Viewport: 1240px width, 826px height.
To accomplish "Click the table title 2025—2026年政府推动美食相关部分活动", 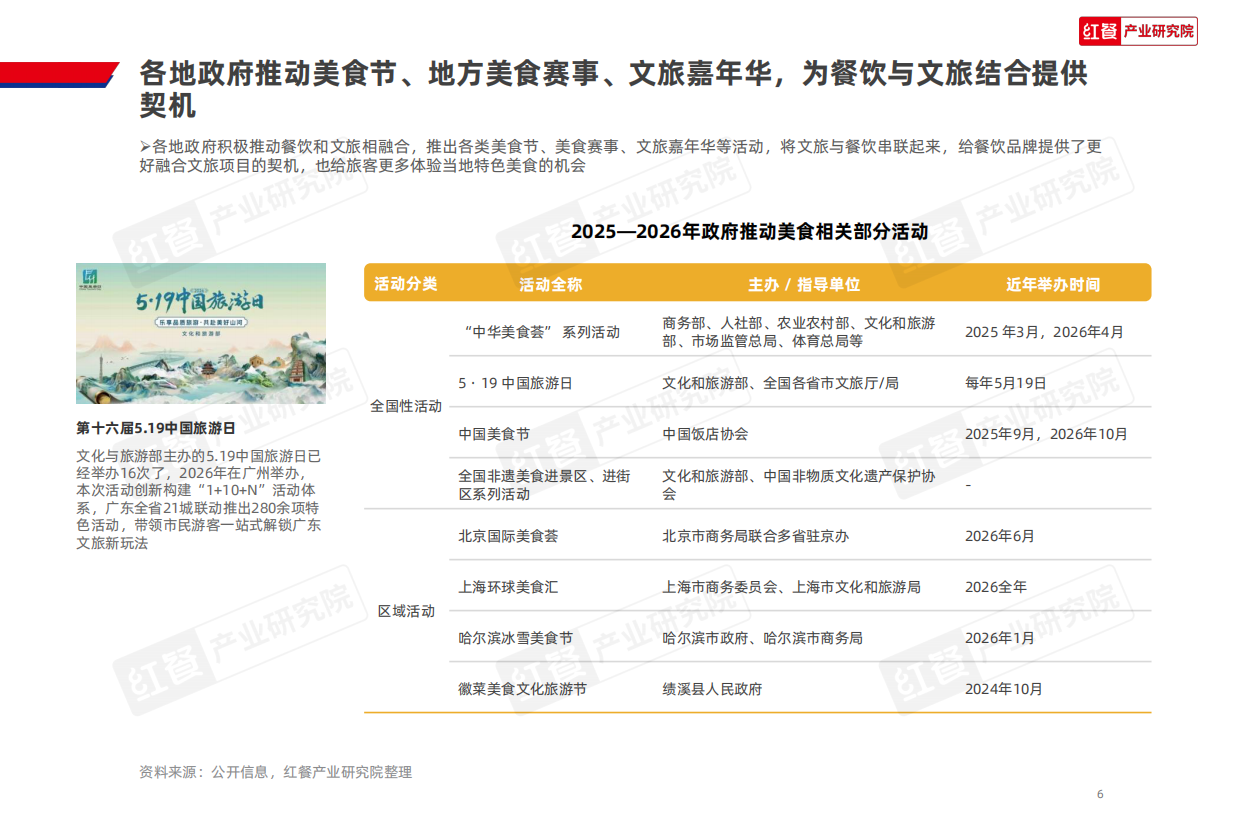I will point(749,232).
